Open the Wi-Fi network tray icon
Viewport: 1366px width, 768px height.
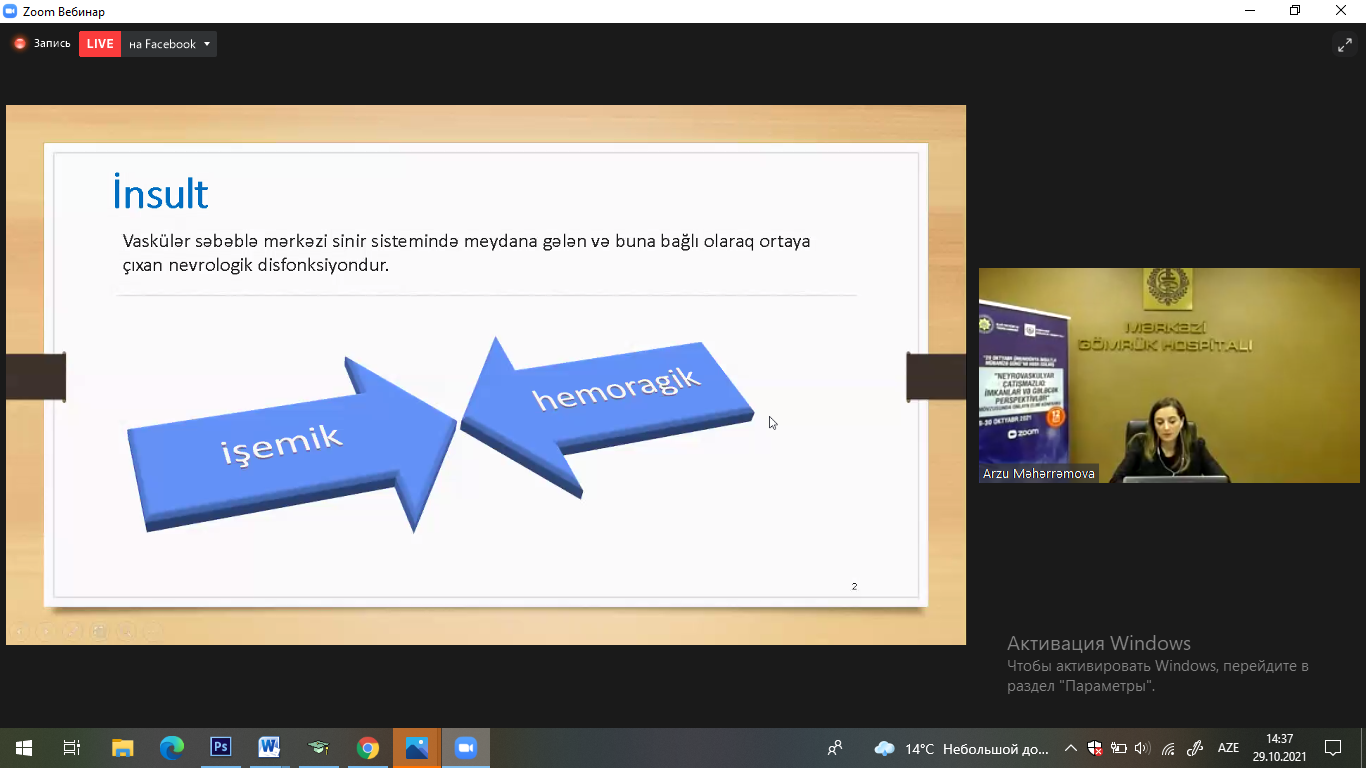(x=1168, y=748)
